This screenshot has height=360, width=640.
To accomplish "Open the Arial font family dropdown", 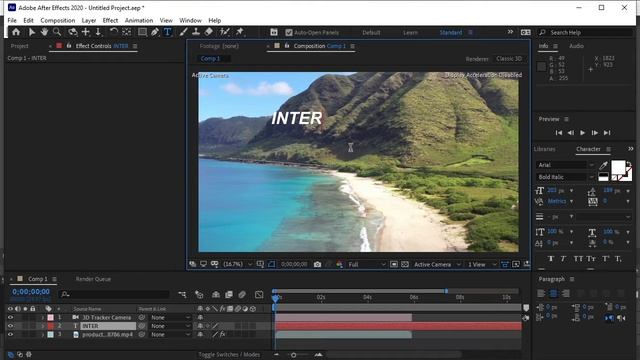I will click(x=565, y=165).
